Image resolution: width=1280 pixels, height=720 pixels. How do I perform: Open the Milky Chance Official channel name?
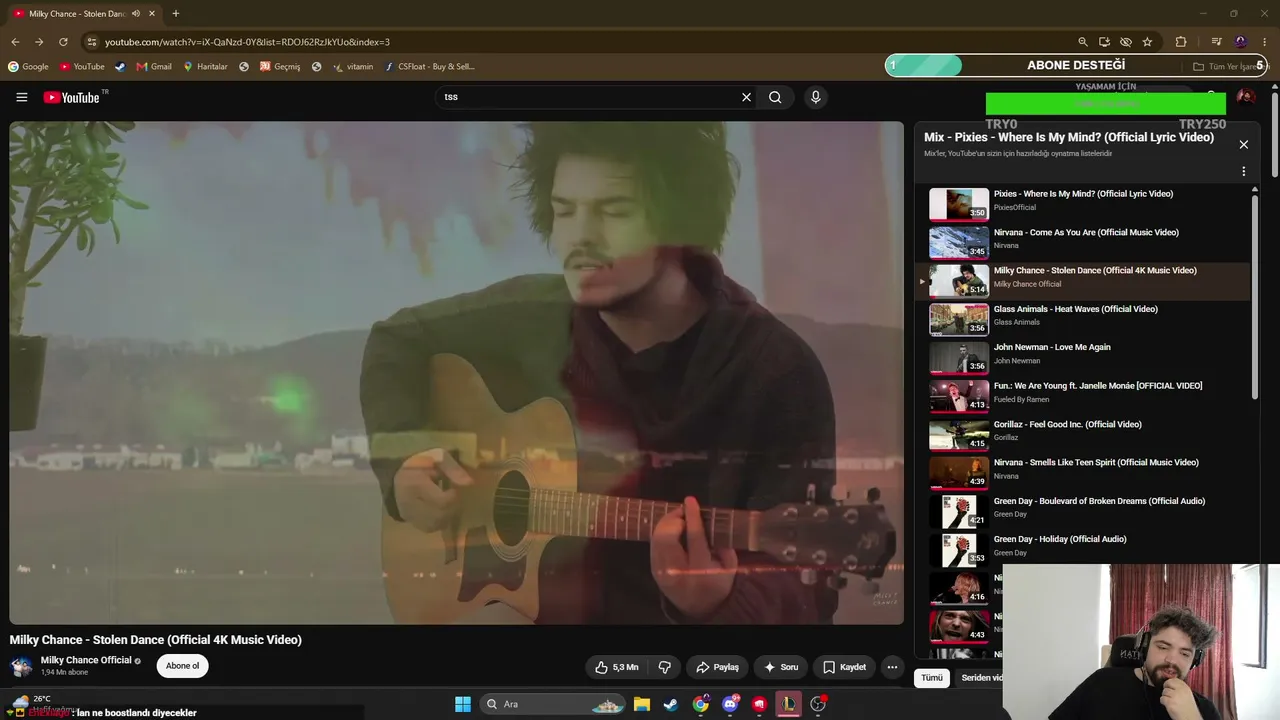86,660
